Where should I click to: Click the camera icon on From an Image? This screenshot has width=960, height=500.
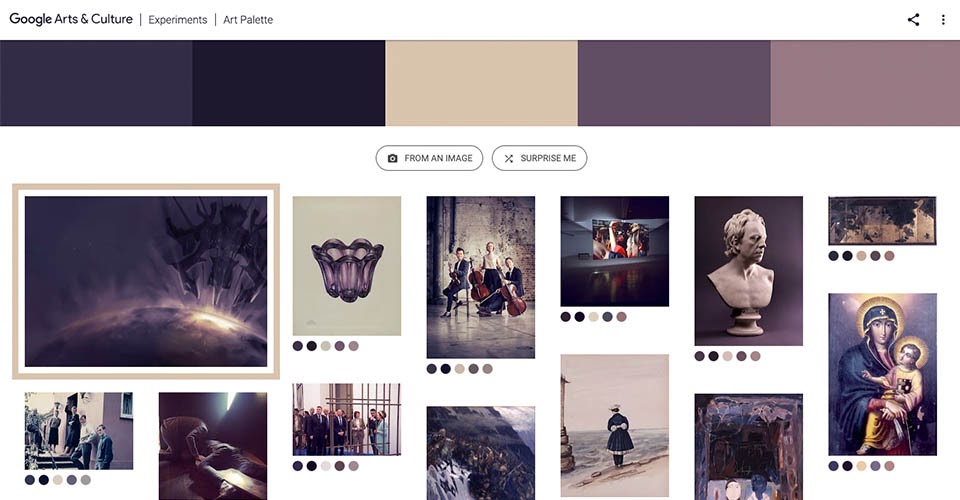tap(392, 158)
